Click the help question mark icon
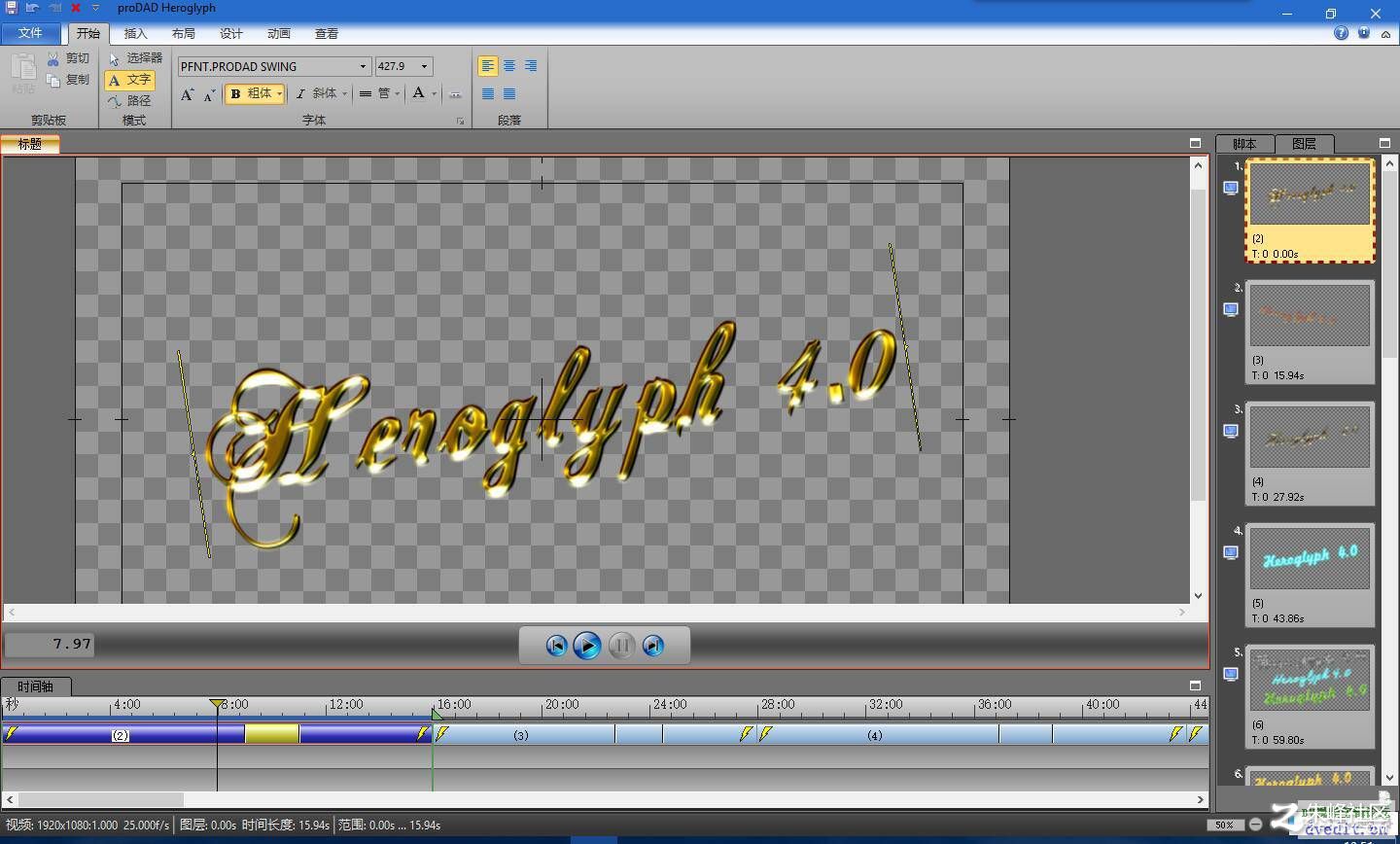 coord(1341,33)
